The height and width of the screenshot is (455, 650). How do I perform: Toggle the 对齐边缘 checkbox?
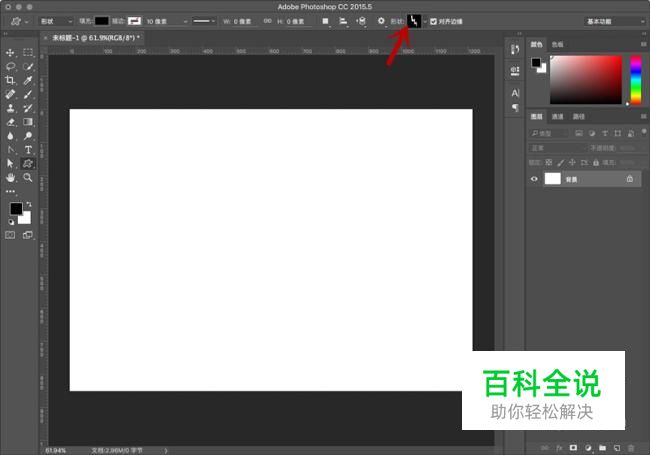432,20
